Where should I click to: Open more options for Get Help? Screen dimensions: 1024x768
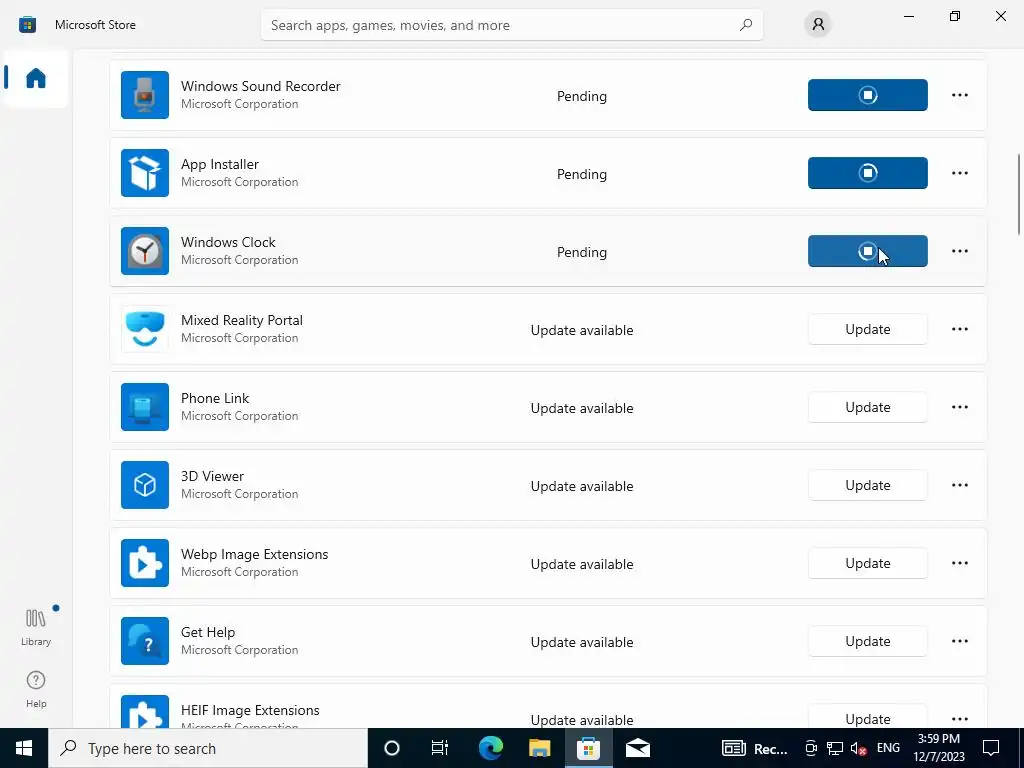click(959, 641)
